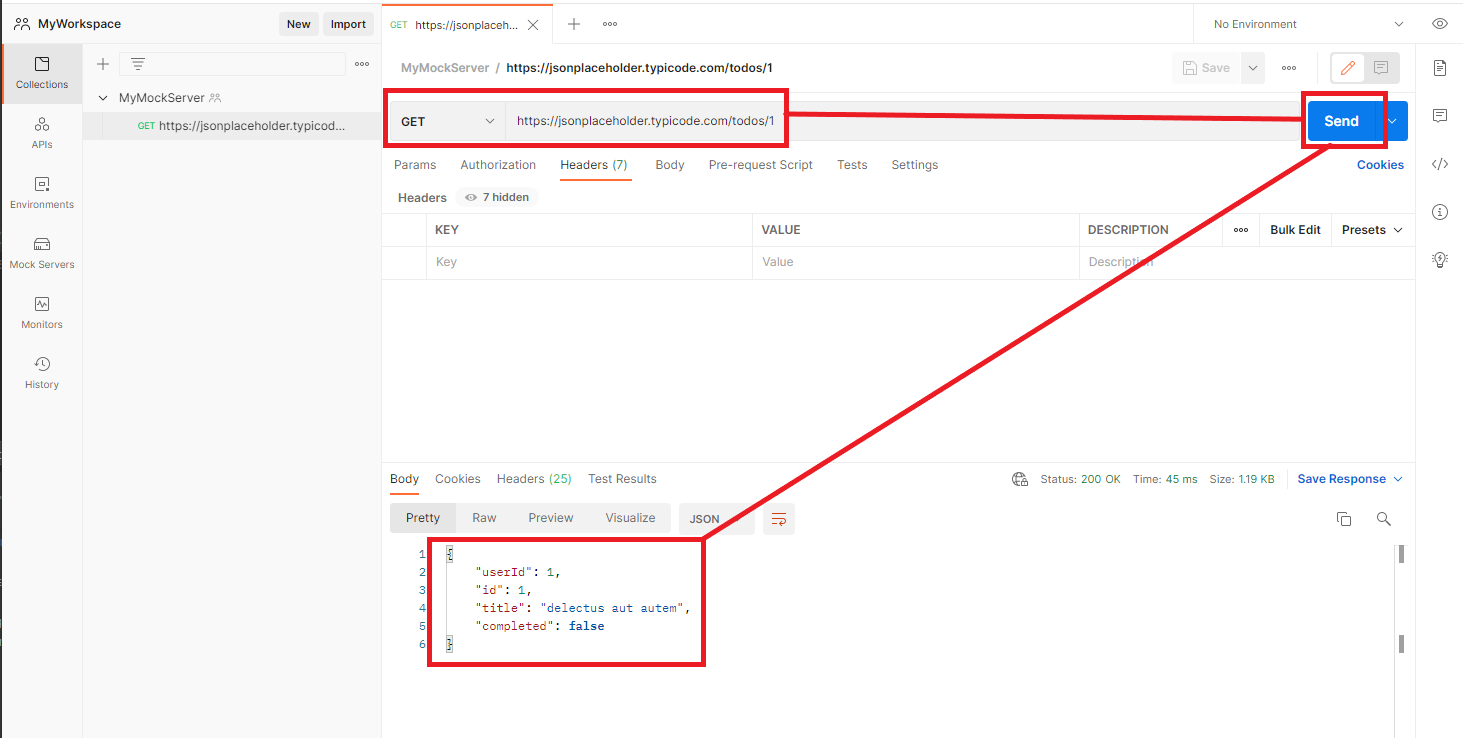The width and height of the screenshot is (1463, 738).
Task: Click the Import button
Action: pos(348,24)
